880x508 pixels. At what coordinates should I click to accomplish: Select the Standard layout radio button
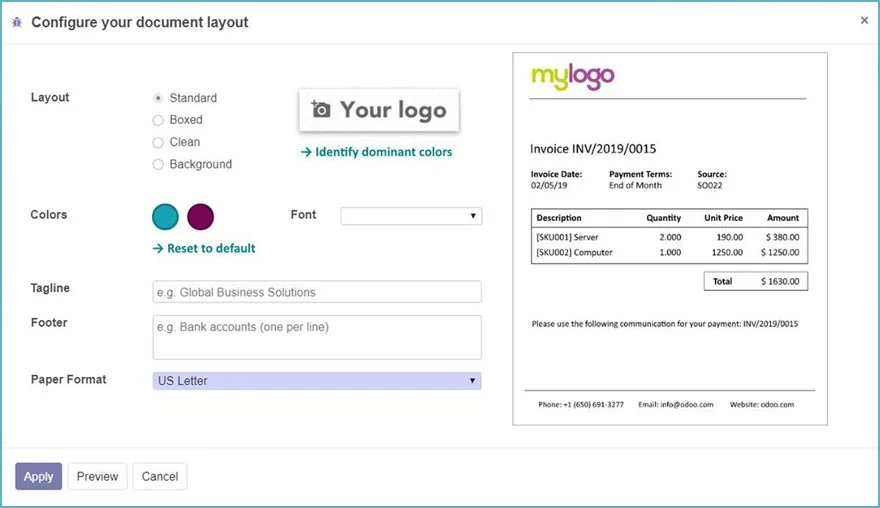tap(158, 98)
